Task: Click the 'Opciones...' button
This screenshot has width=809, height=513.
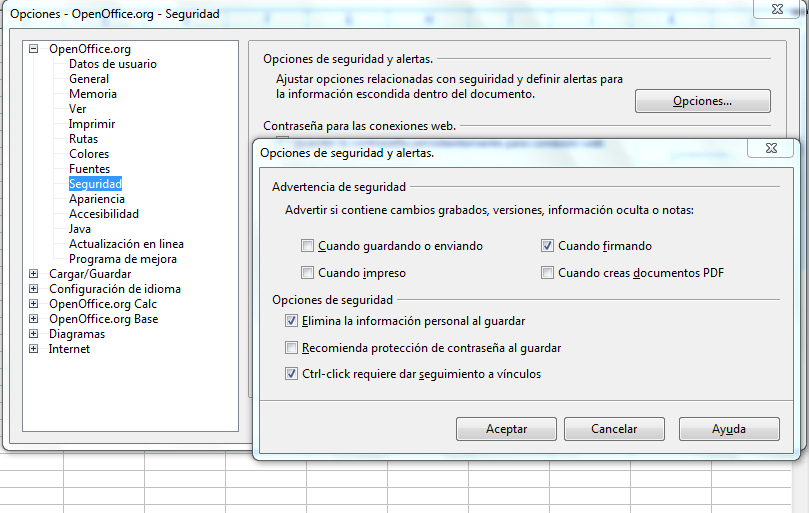Action: (702, 101)
